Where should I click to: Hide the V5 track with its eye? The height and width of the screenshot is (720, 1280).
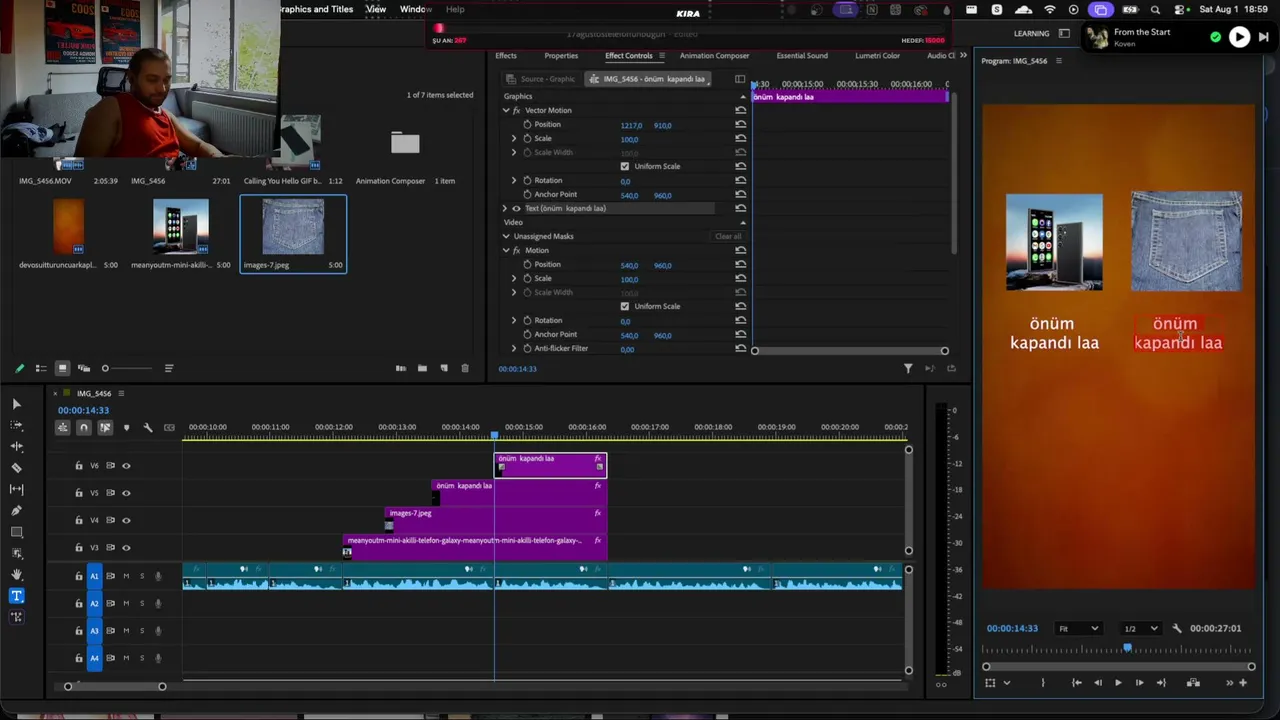126,493
